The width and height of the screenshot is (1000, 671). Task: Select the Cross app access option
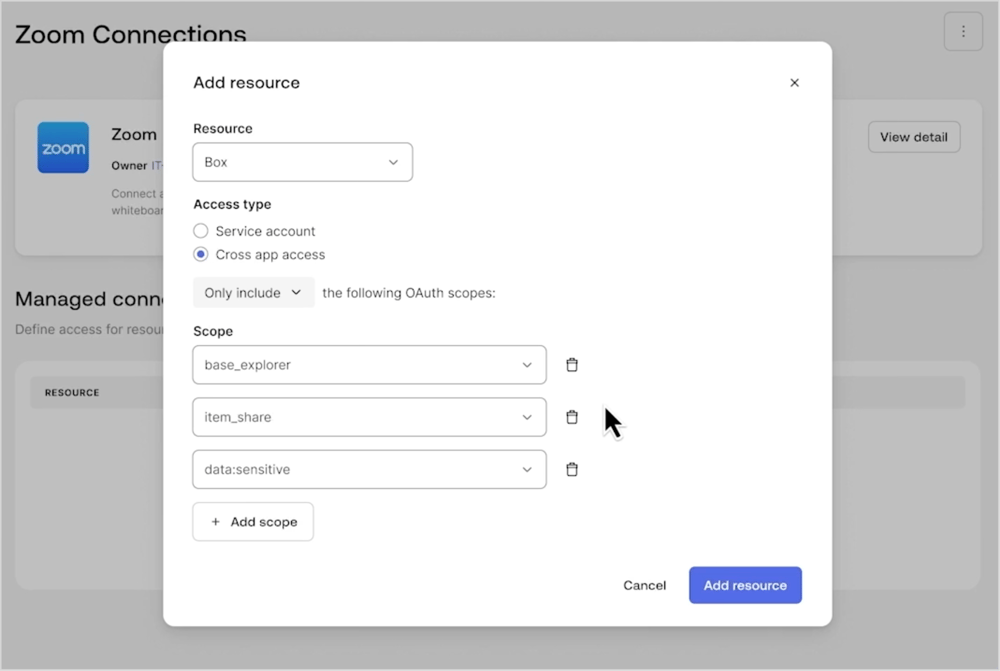point(200,254)
